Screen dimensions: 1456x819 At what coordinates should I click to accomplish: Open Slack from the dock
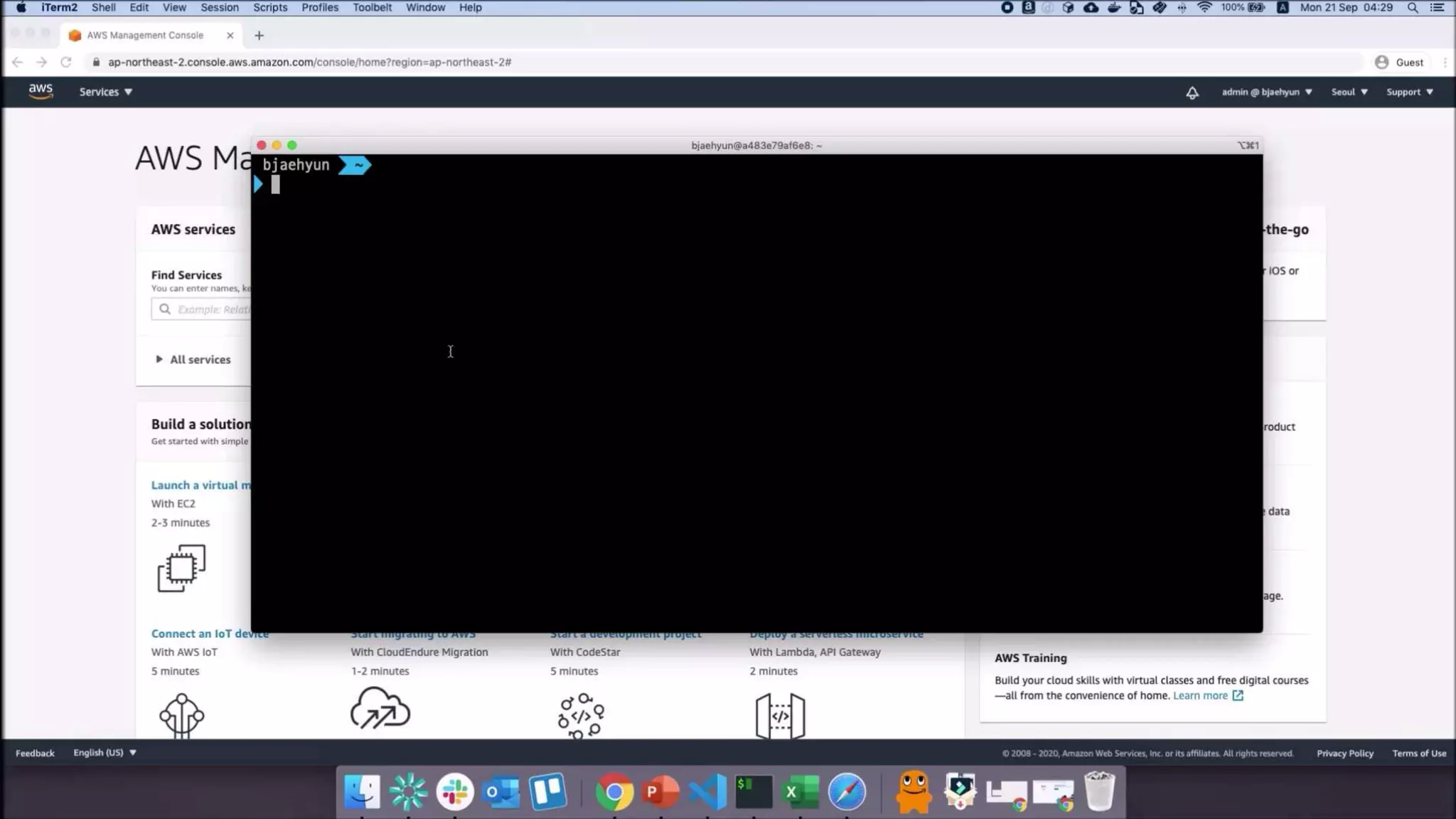pos(455,791)
